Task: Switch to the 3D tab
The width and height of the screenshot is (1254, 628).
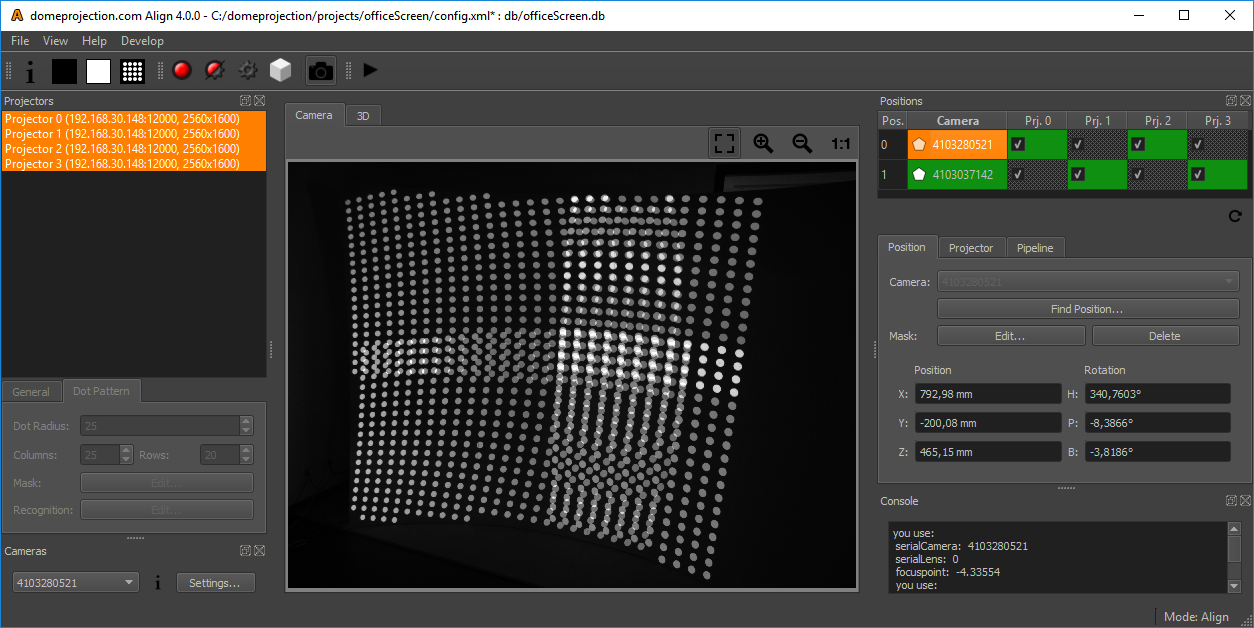Action: click(x=363, y=116)
